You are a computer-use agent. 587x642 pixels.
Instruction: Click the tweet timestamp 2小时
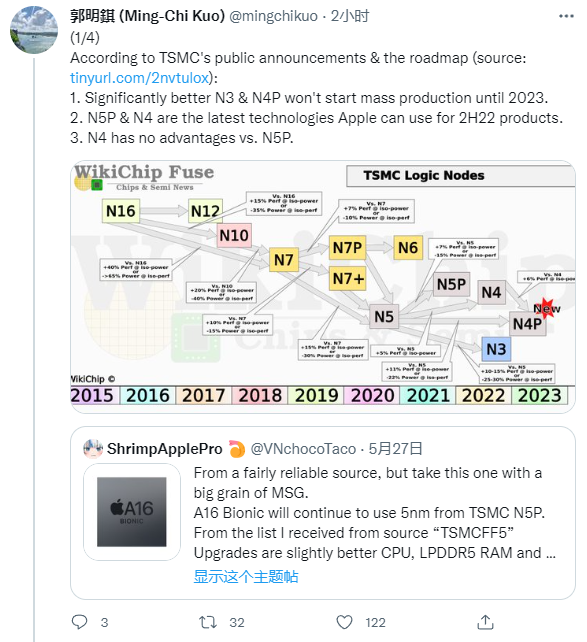[x=350, y=16]
